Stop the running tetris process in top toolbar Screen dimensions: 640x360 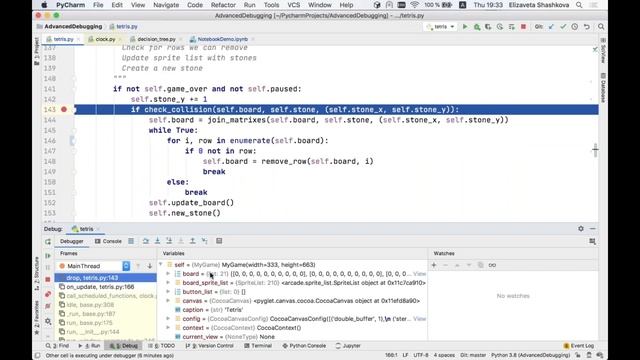pyautogui.click(x=523, y=27)
